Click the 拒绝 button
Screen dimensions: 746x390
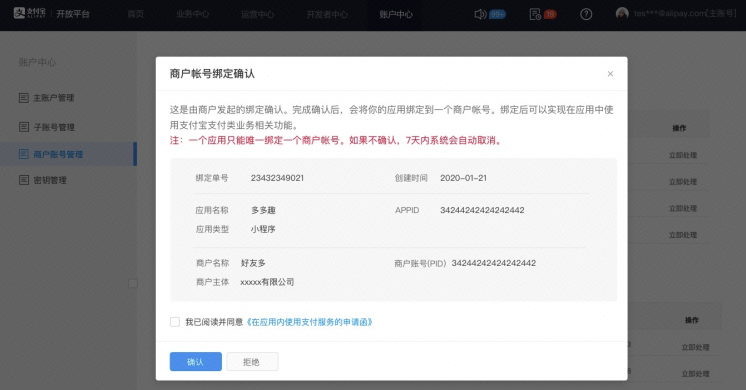pyautogui.click(x=252, y=361)
